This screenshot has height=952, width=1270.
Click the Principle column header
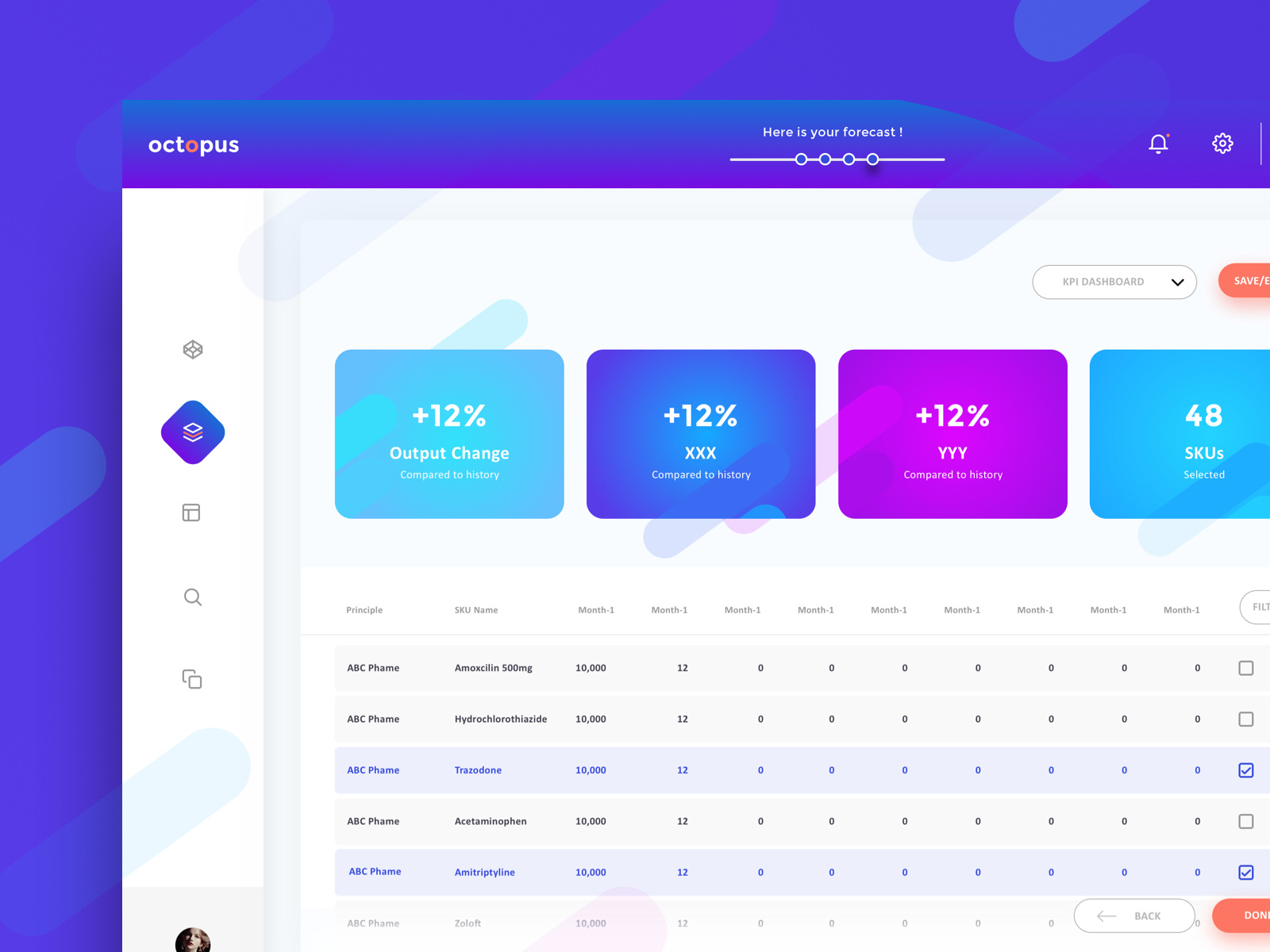coord(364,610)
